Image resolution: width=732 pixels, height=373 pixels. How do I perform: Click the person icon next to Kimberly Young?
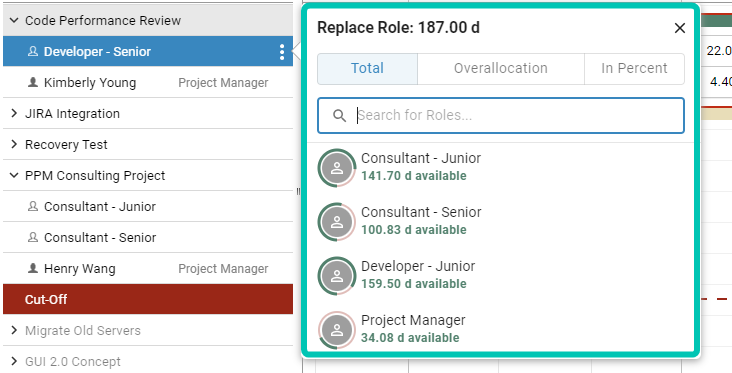coord(33,82)
